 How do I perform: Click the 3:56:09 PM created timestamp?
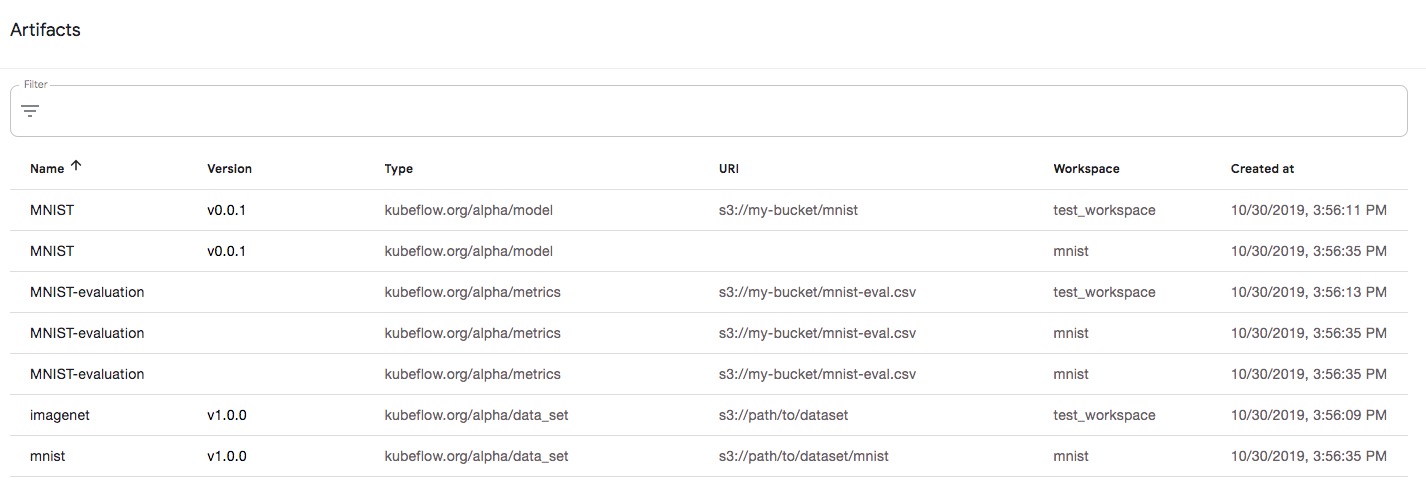[x=1308, y=415]
